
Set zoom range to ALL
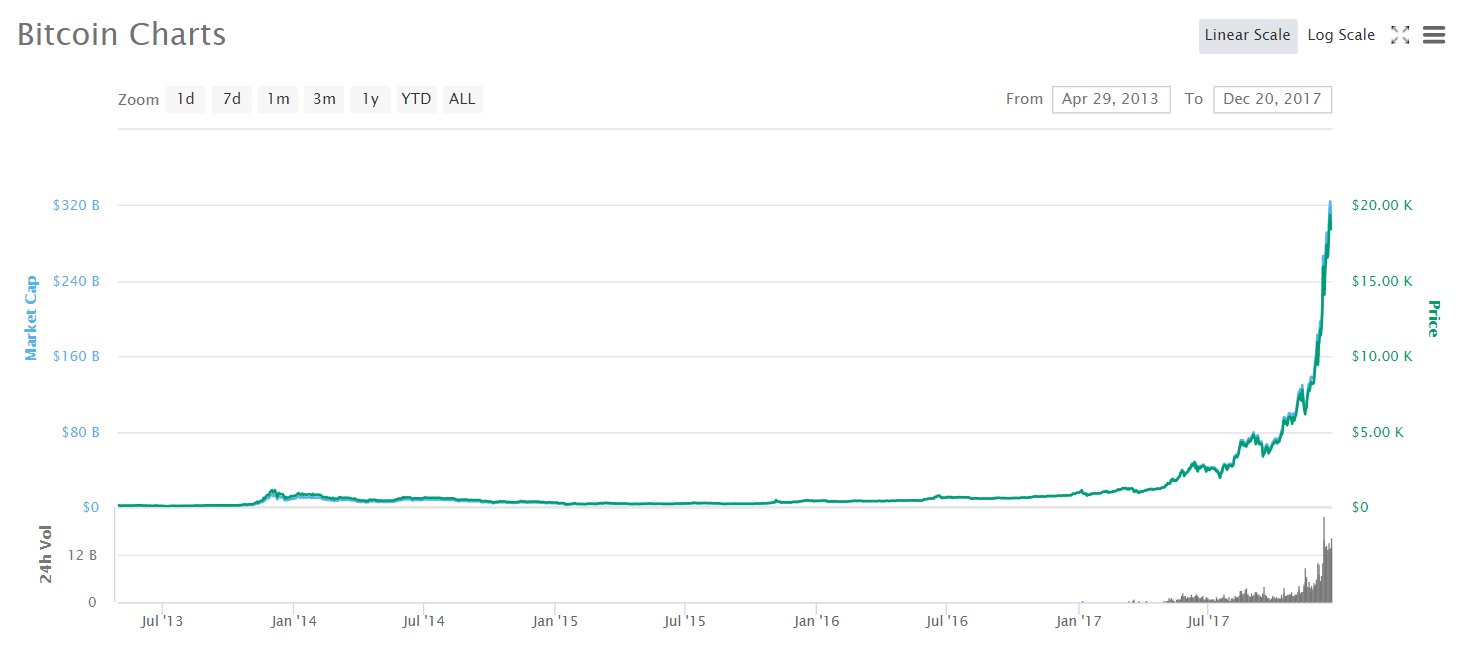(462, 99)
